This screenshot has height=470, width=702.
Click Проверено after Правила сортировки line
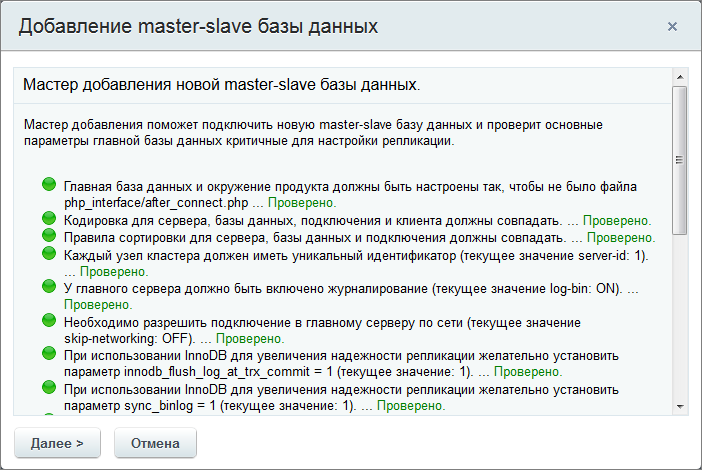tap(621, 238)
